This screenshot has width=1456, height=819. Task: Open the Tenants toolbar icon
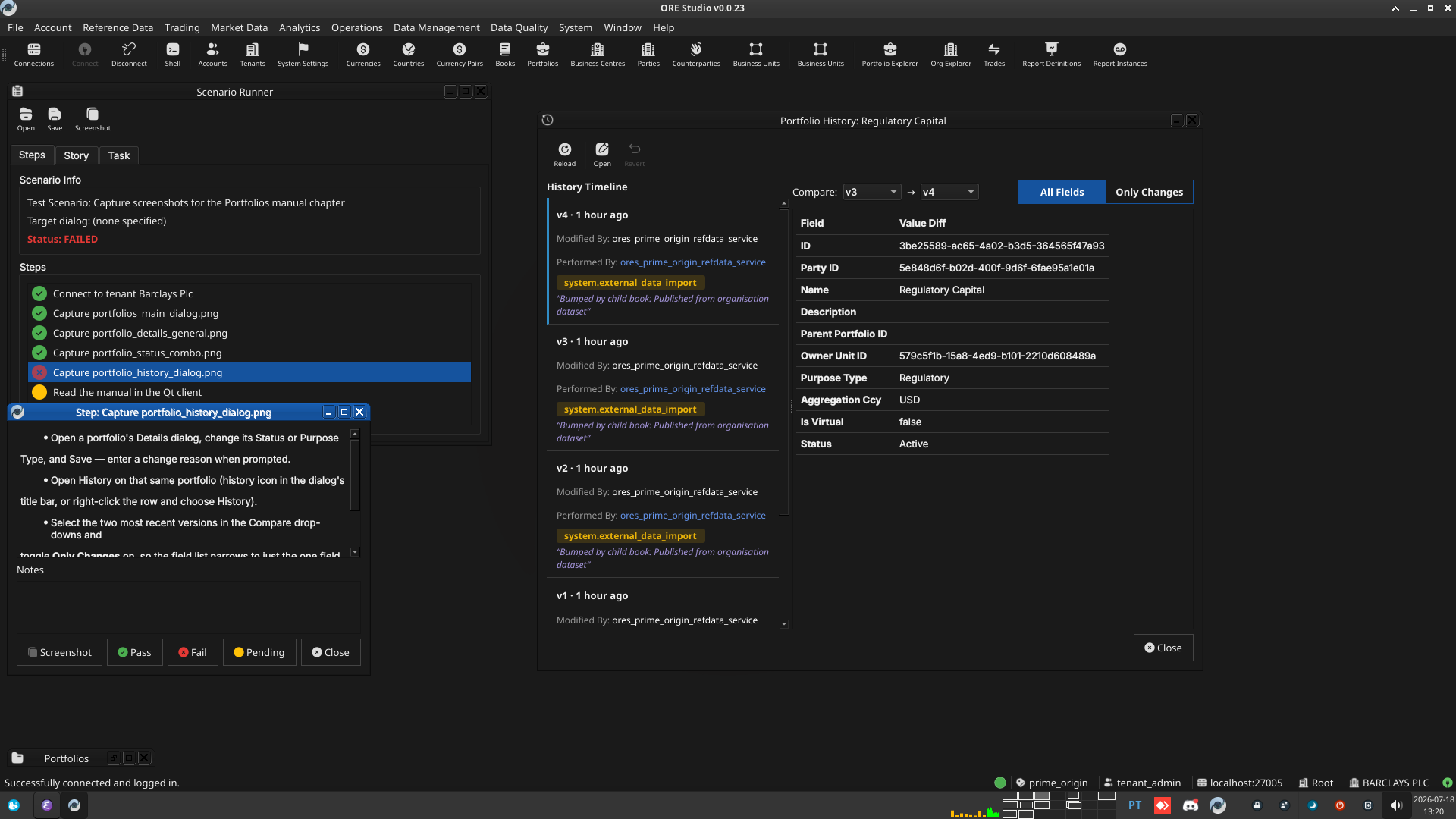(253, 54)
